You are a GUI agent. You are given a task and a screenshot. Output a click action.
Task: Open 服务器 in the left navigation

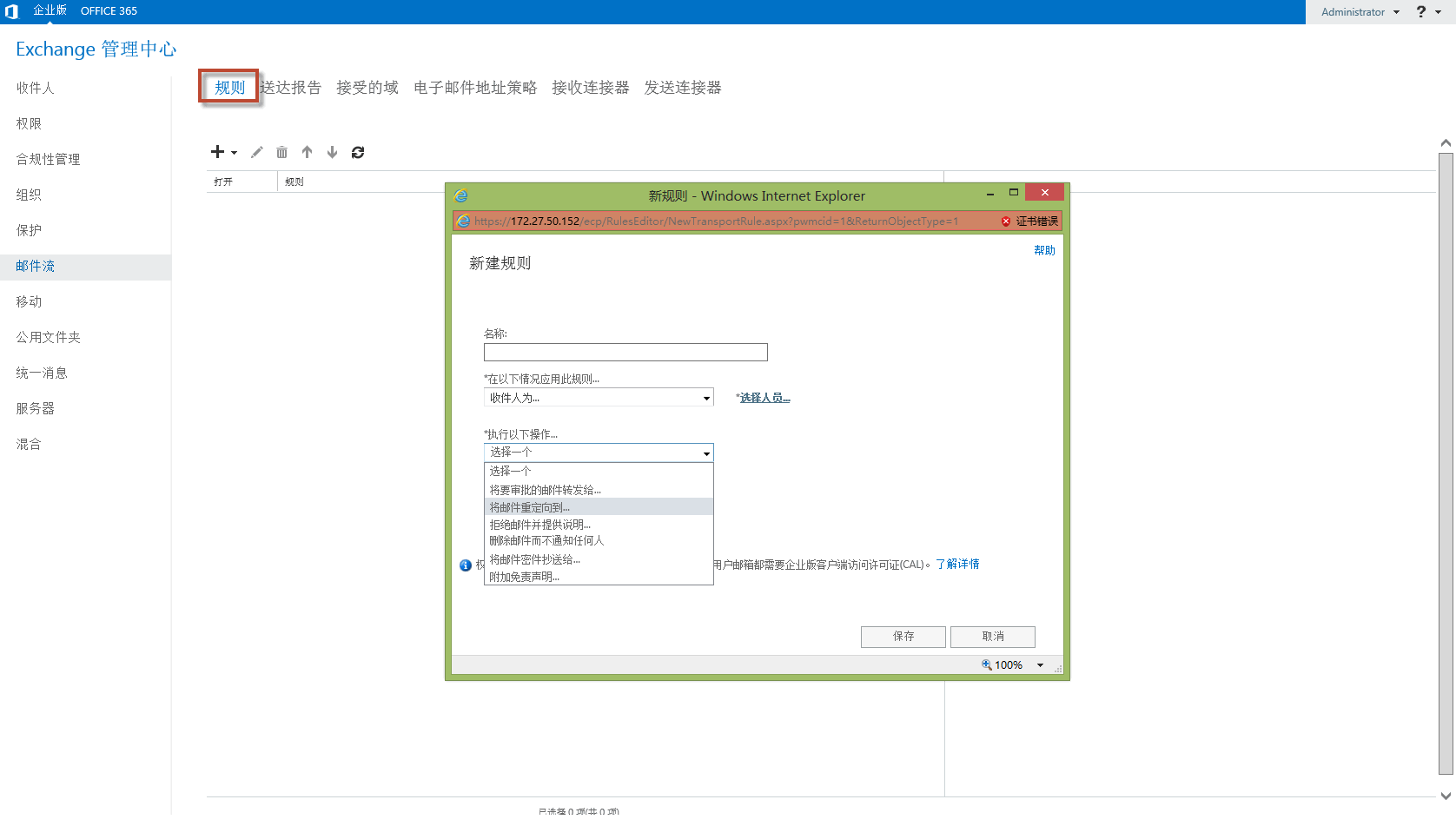(x=35, y=408)
